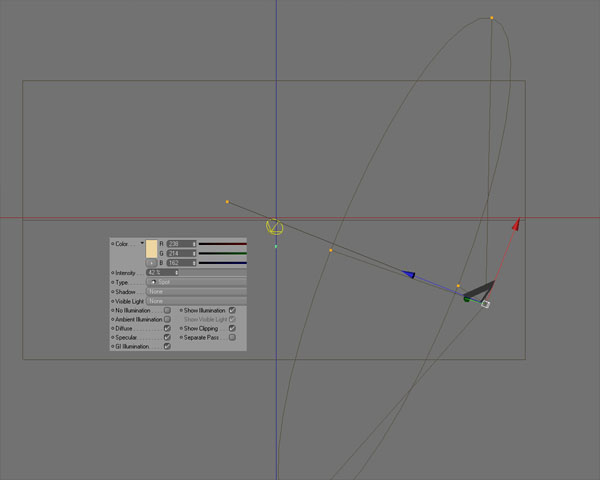The height and width of the screenshot is (480, 600).
Task: Uncheck the Show Illumination checkbox
Action: tap(232, 310)
